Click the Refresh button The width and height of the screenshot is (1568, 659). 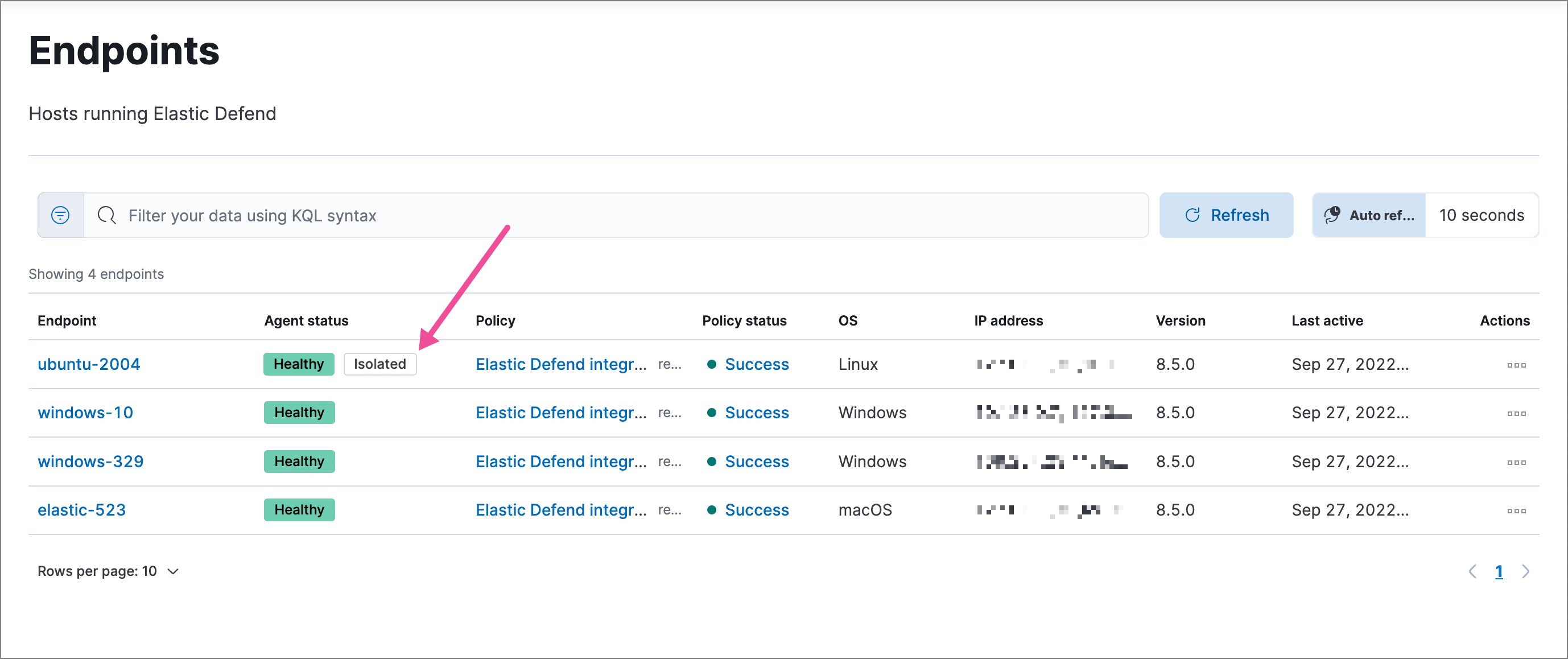pos(1227,215)
